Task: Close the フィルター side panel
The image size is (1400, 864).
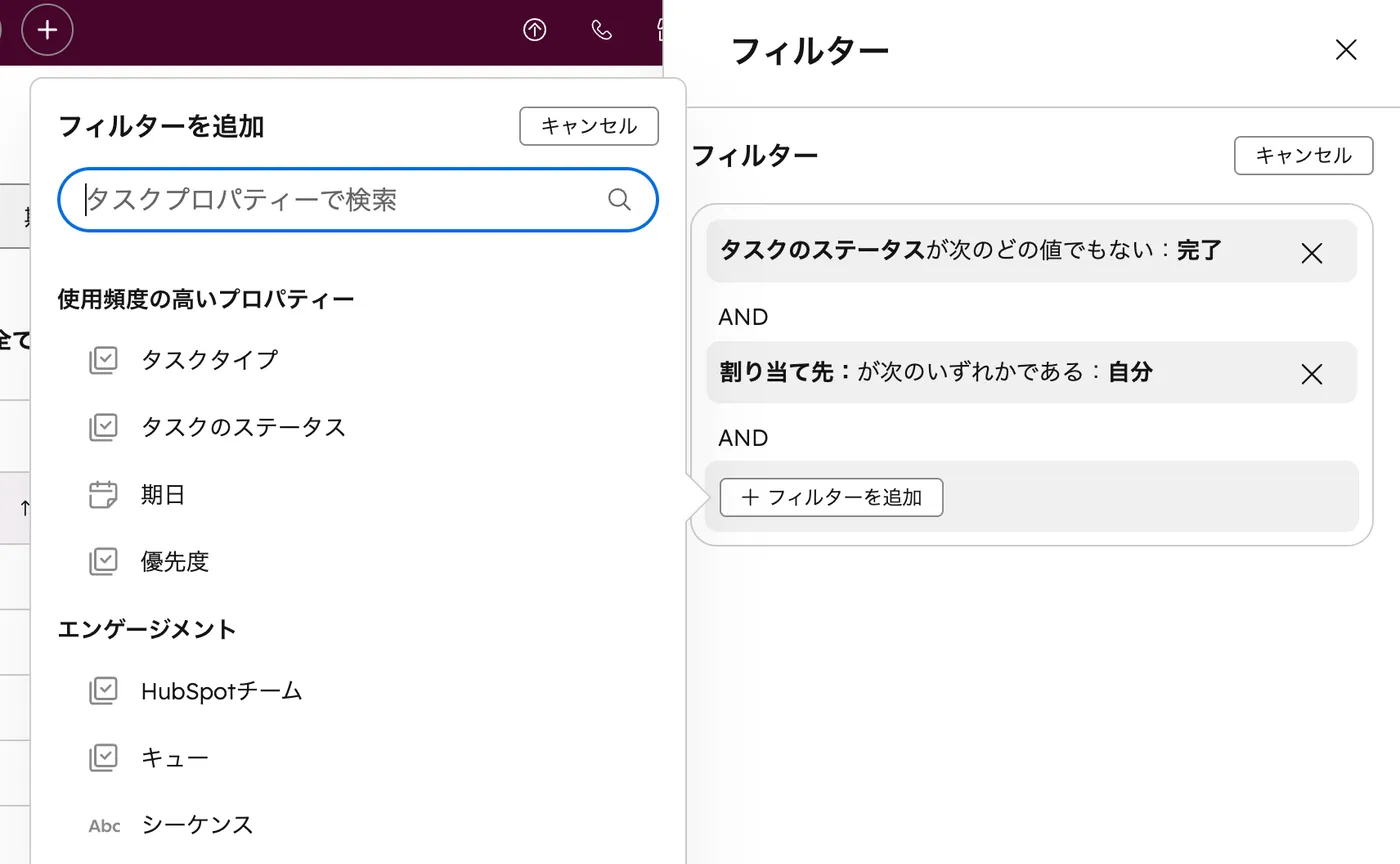Action: coord(1345,49)
